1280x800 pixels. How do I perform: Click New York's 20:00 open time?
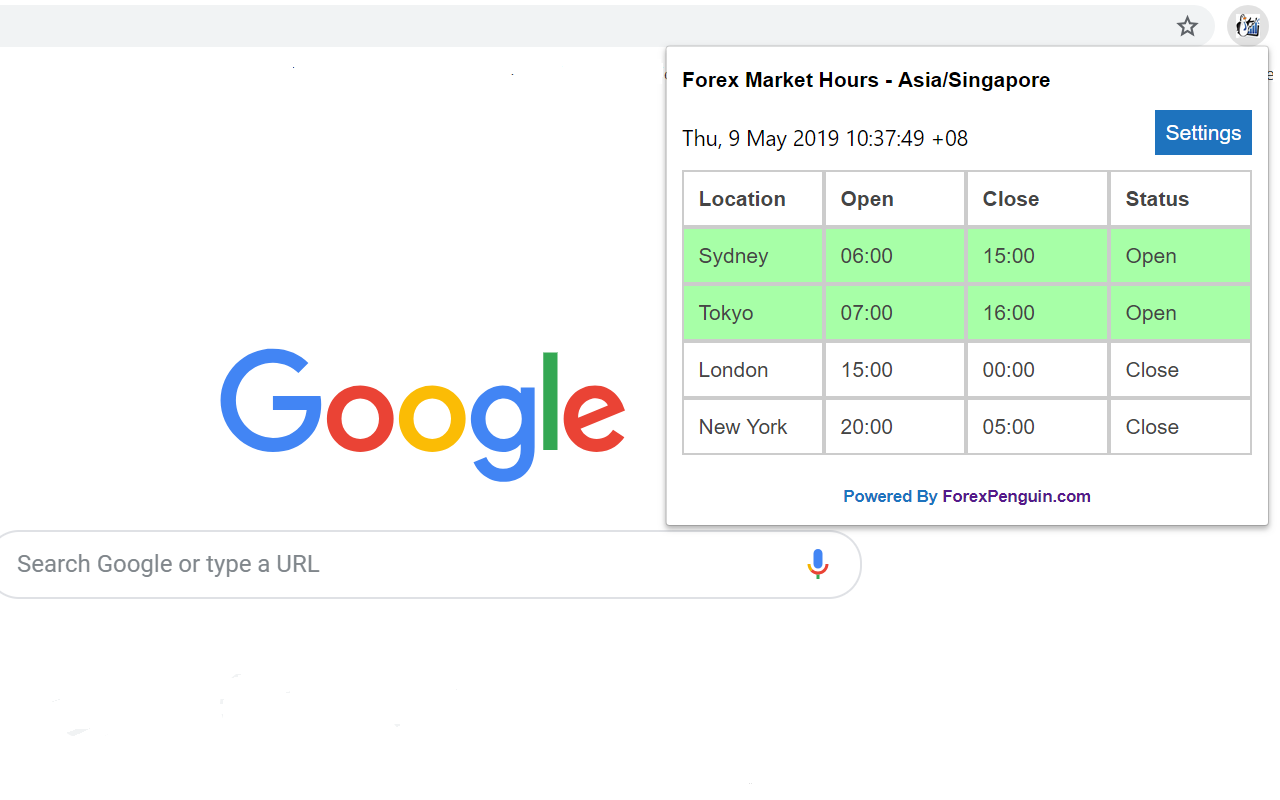(x=895, y=427)
